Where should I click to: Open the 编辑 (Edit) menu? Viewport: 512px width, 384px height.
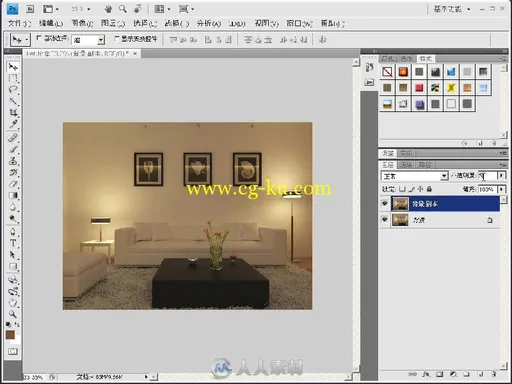click(51, 23)
